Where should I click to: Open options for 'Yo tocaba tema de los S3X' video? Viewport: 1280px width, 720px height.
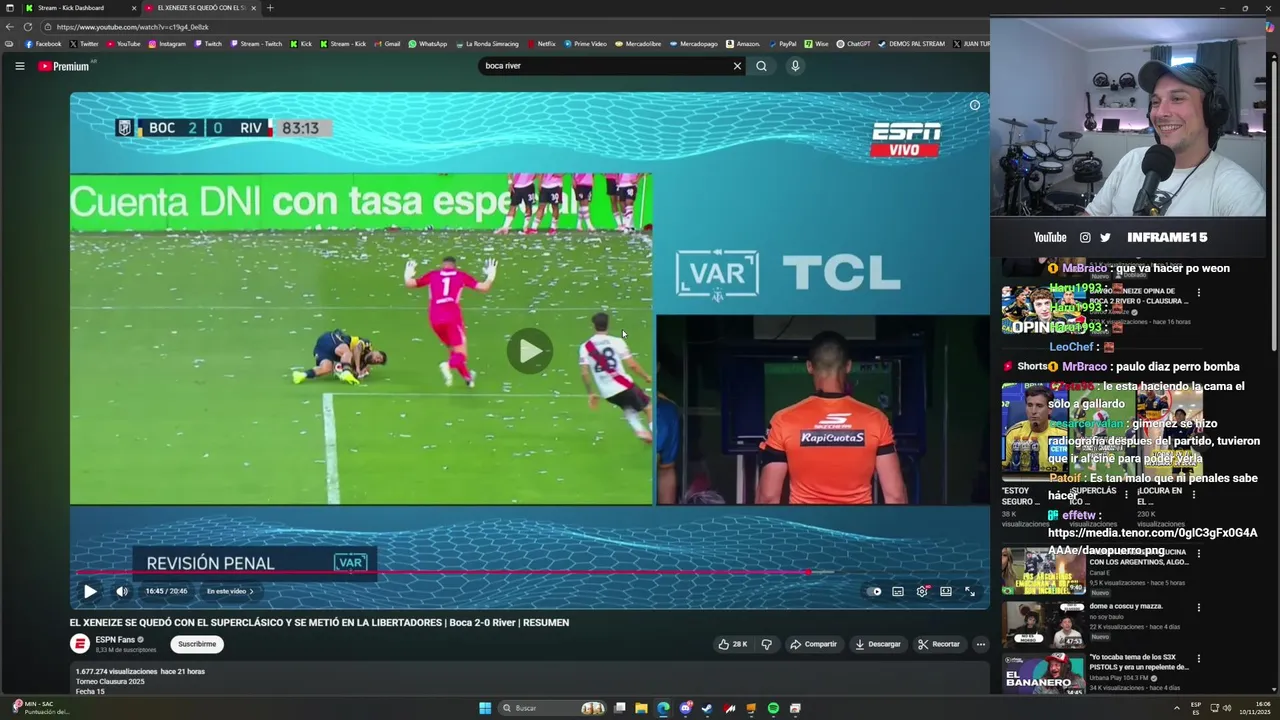(x=1198, y=659)
